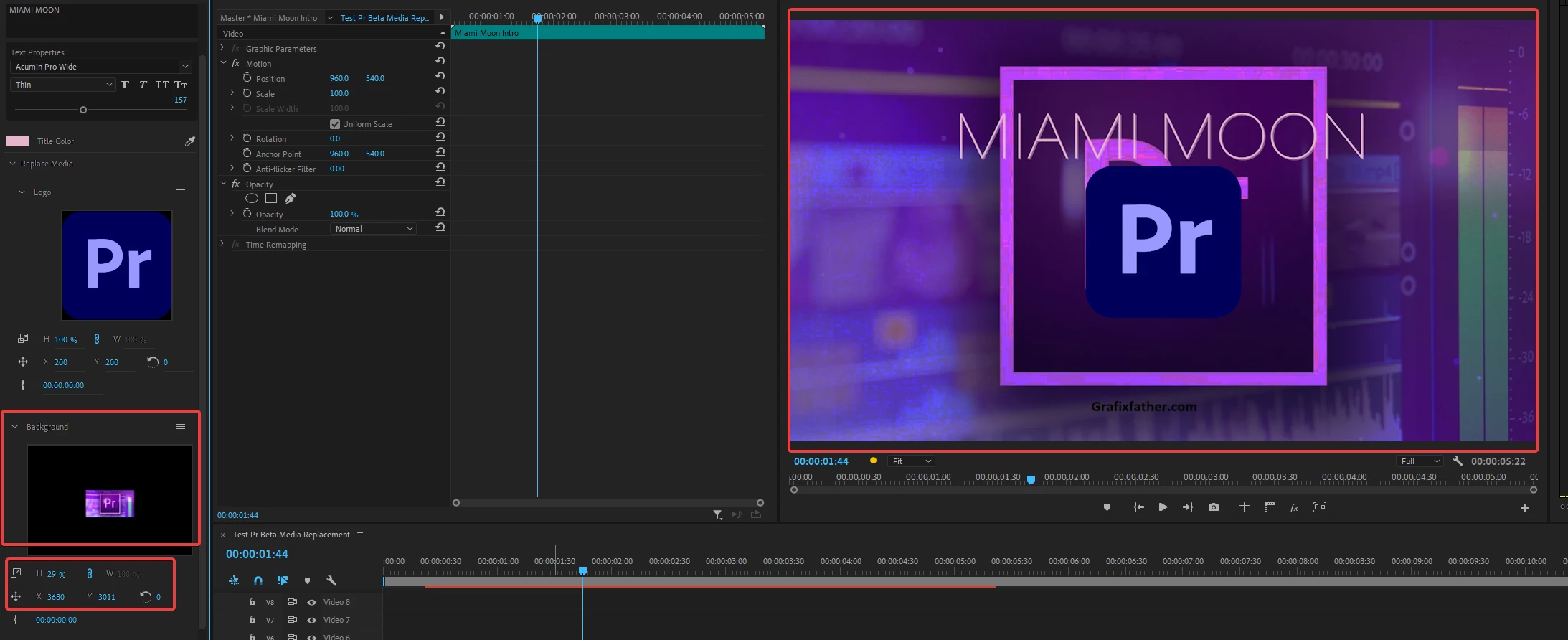The width and height of the screenshot is (1568, 640).
Task: Click the Program Monitor playhead marker
Action: click(x=1031, y=479)
